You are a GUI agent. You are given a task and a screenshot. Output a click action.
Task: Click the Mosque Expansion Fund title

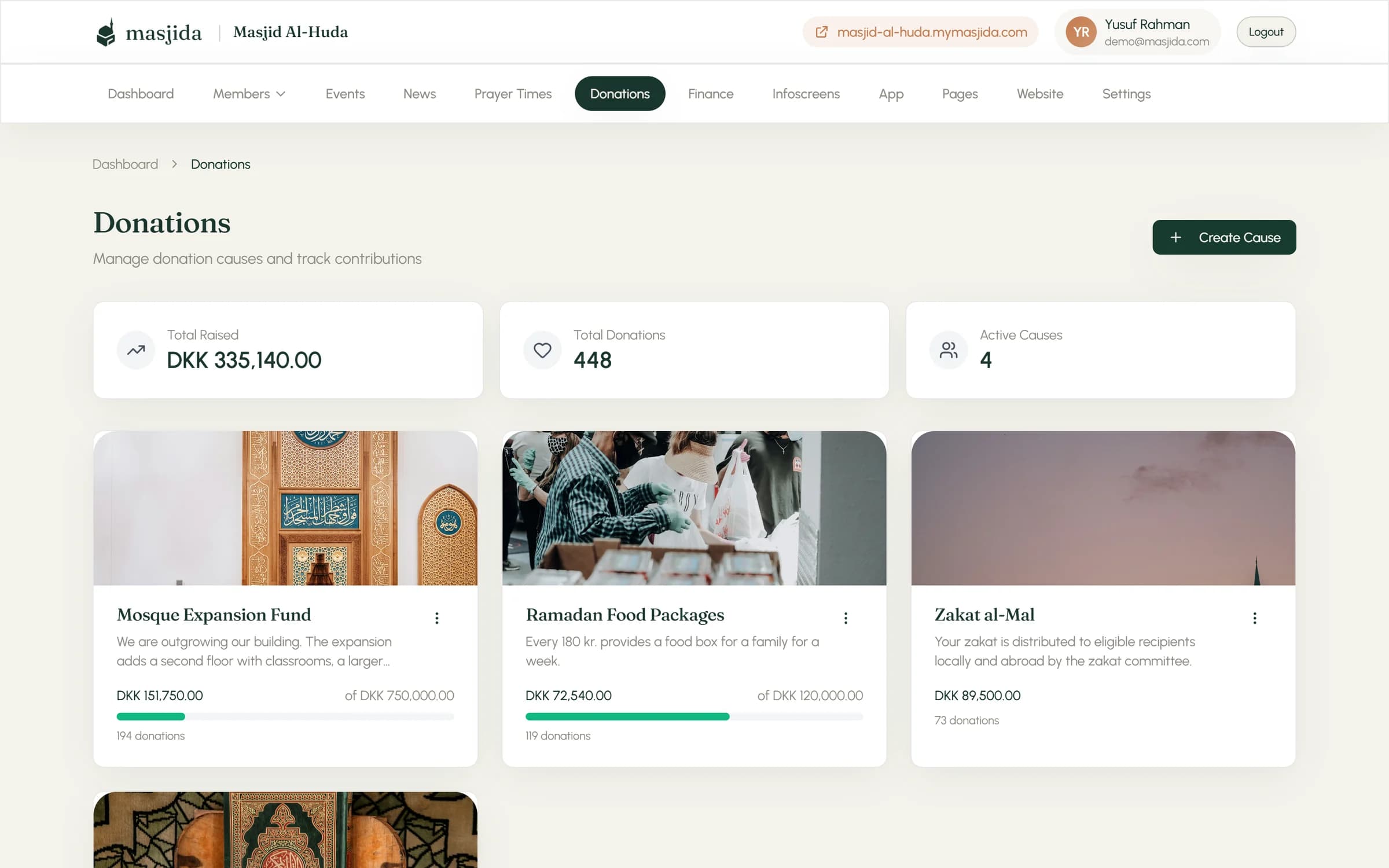(x=214, y=615)
